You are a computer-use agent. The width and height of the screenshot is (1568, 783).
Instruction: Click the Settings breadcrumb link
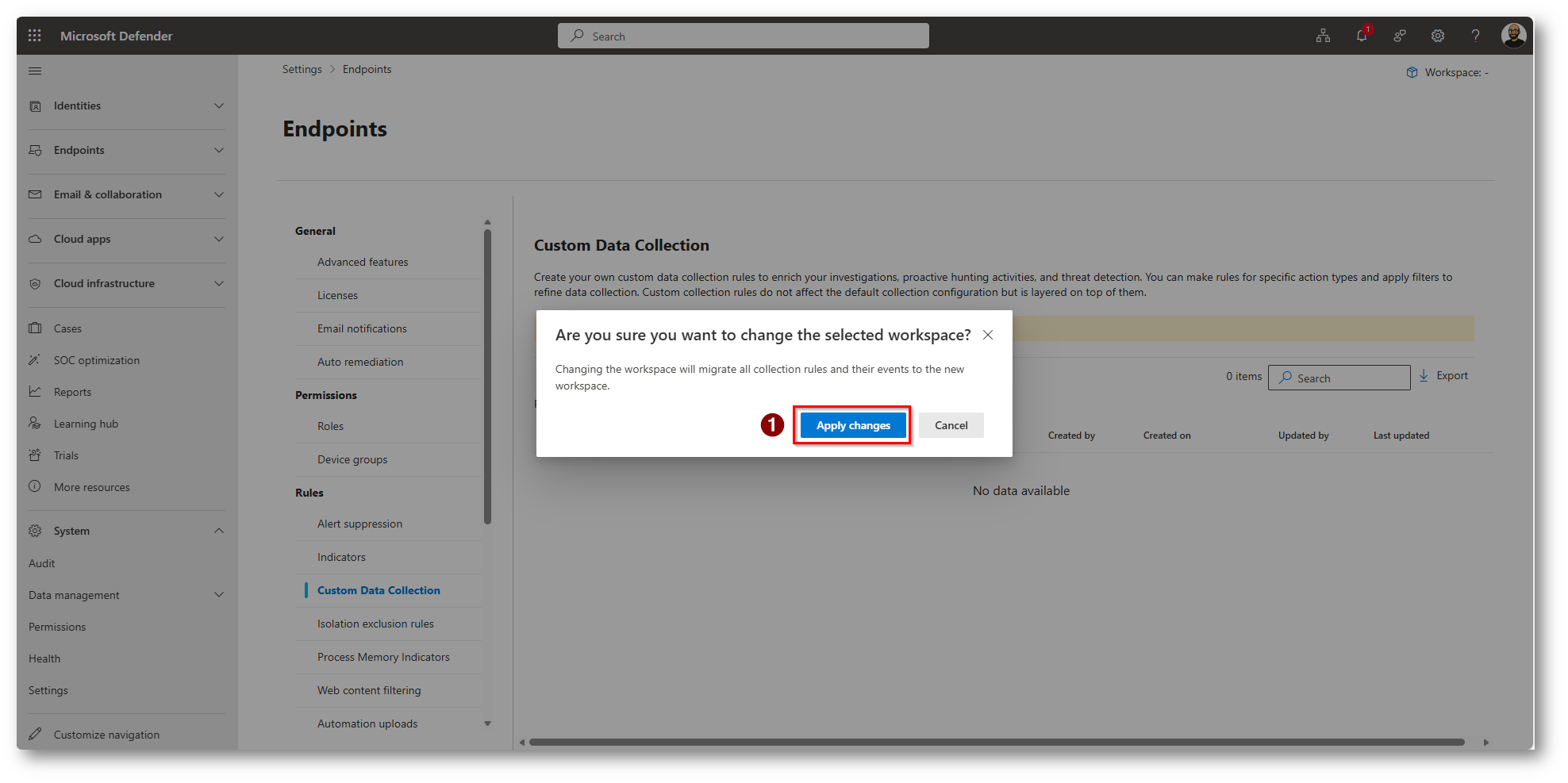point(302,70)
